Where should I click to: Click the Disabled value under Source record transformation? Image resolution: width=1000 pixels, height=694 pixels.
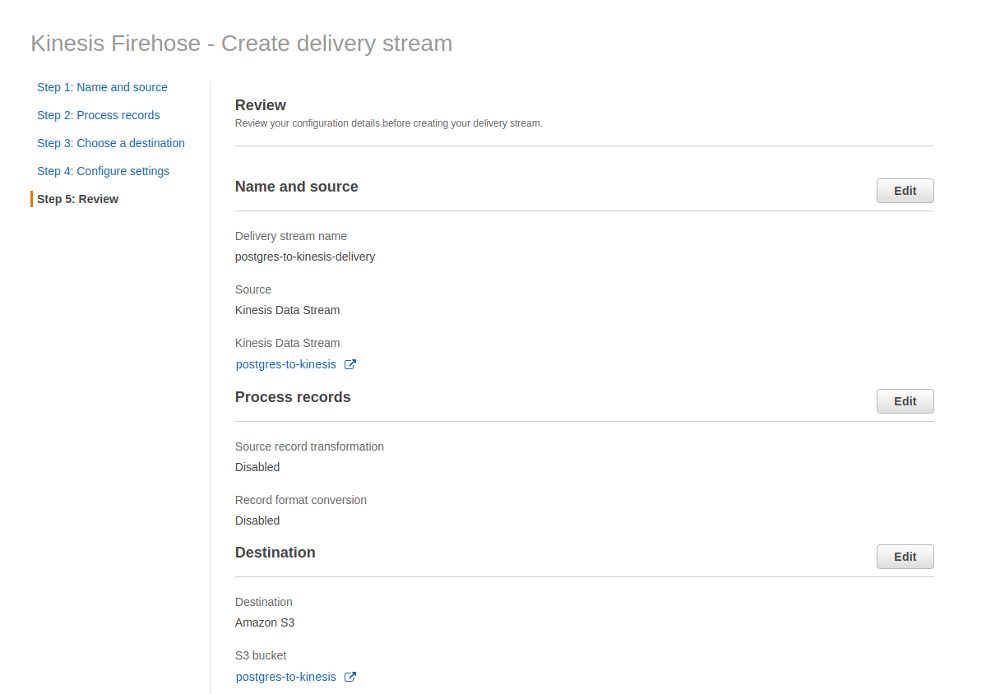pos(258,467)
